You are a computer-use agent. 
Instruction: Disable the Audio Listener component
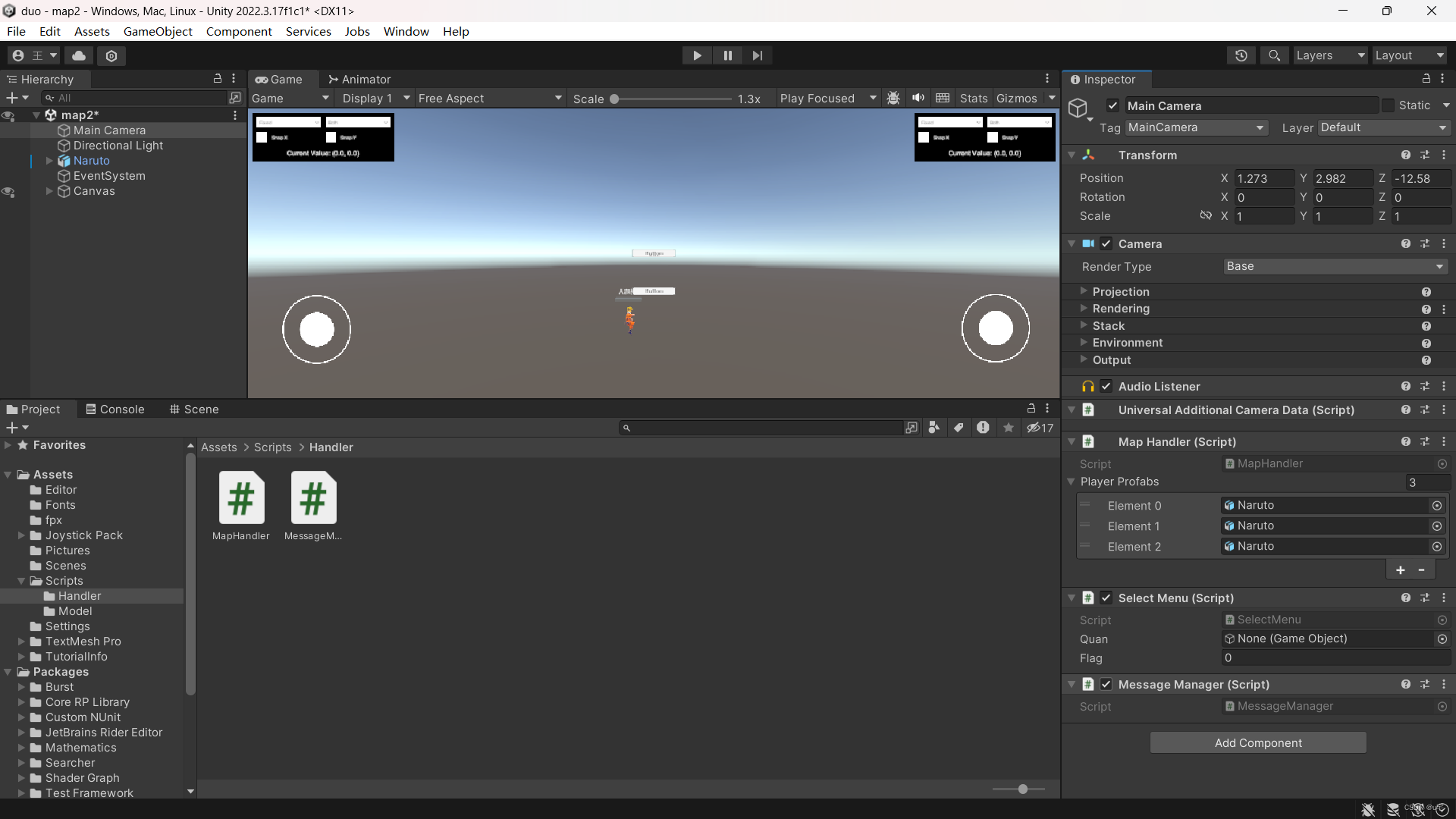[1106, 386]
